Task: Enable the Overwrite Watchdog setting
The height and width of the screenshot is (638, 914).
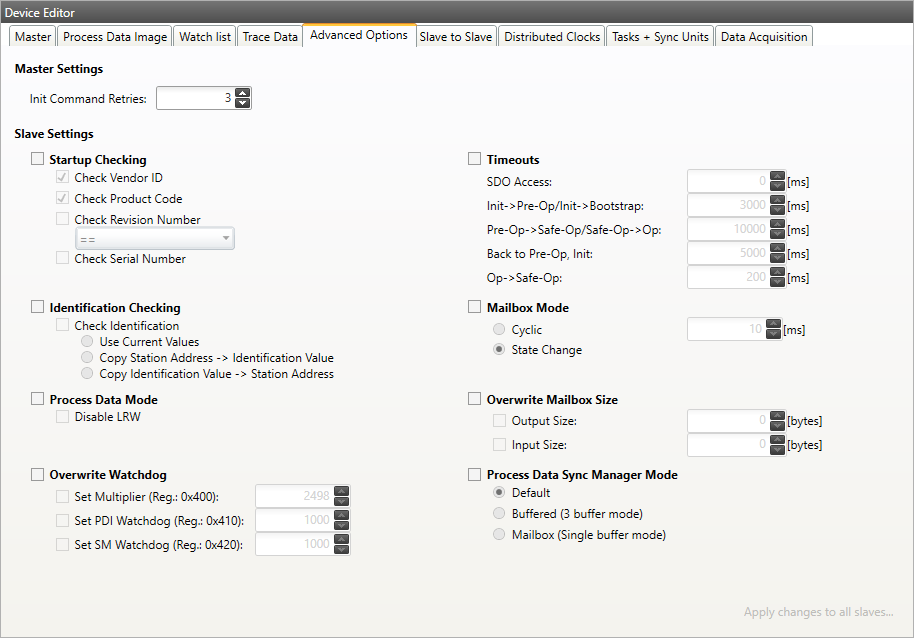Action: (x=37, y=474)
